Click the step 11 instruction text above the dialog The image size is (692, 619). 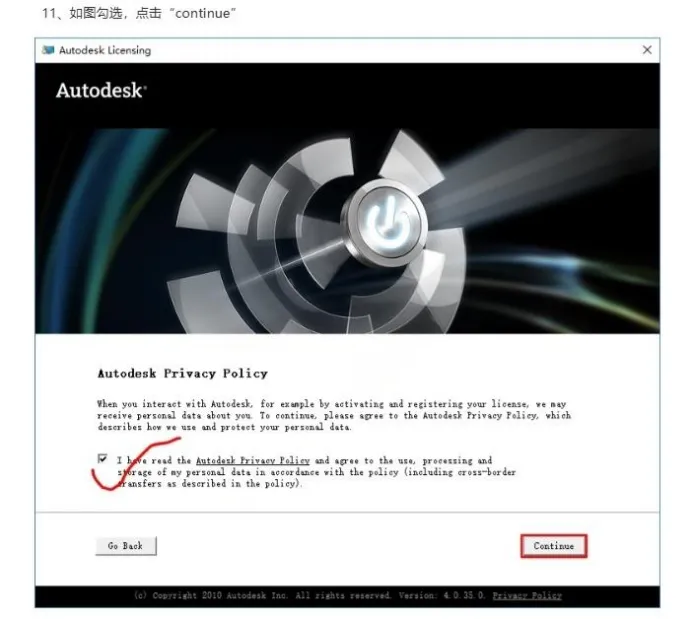pos(139,13)
